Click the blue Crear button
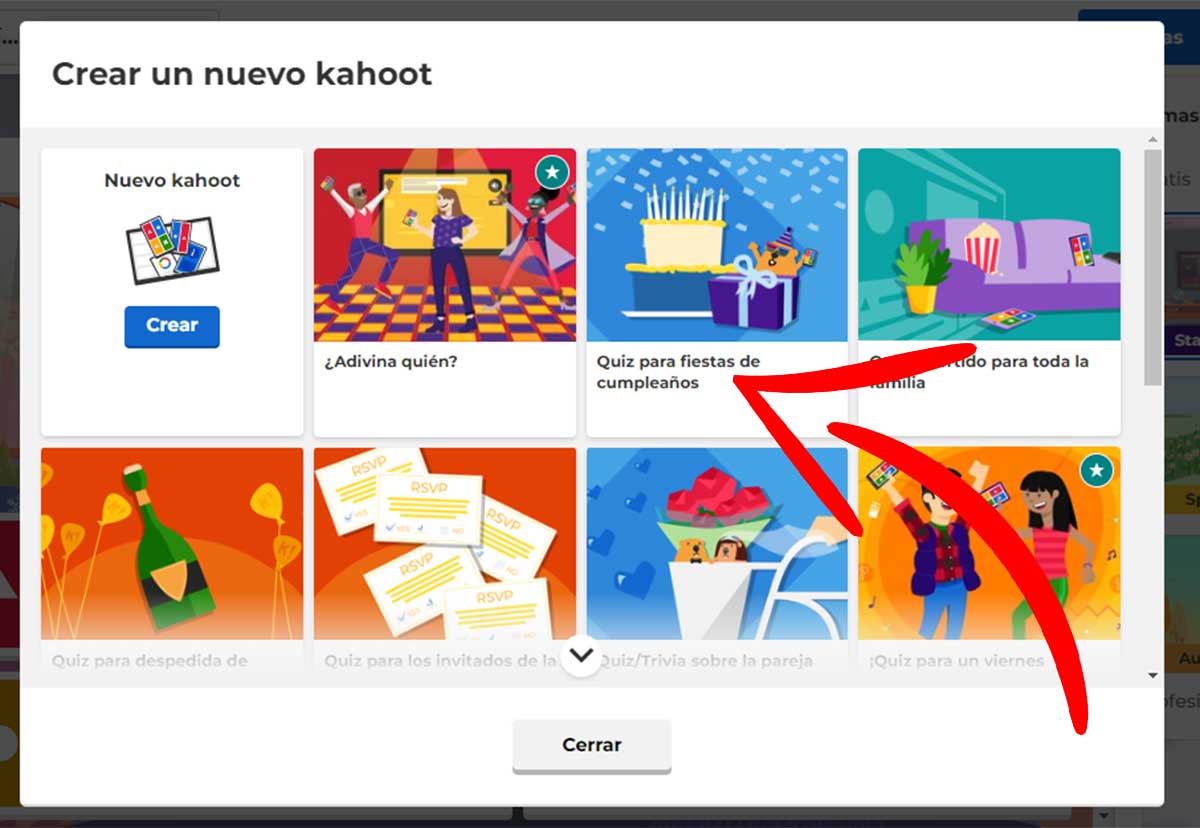The width and height of the screenshot is (1200, 828). pyautogui.click(x=171, y=326)
